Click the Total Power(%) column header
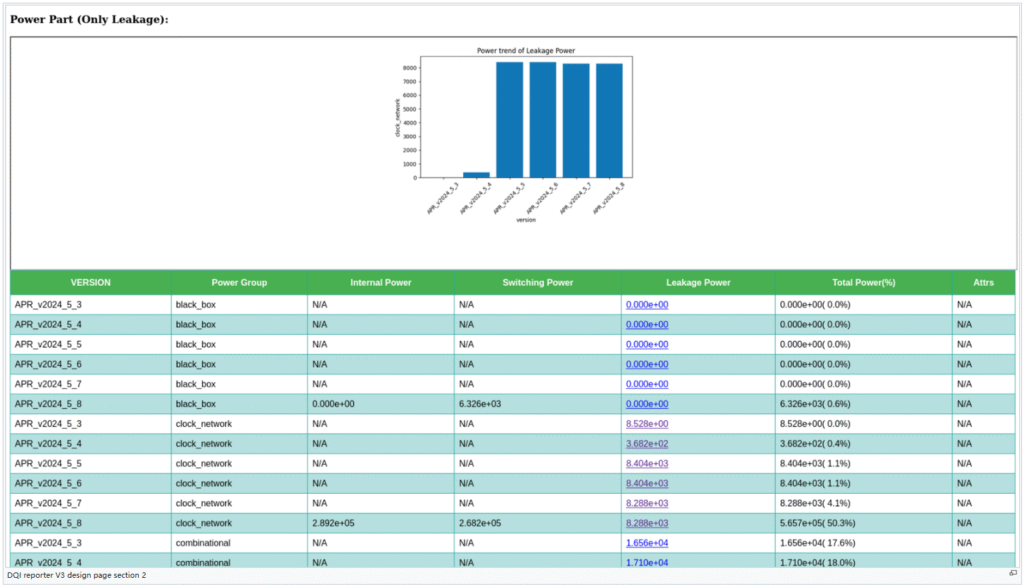Screen dimensions: 1024x588 pos(863,283)
